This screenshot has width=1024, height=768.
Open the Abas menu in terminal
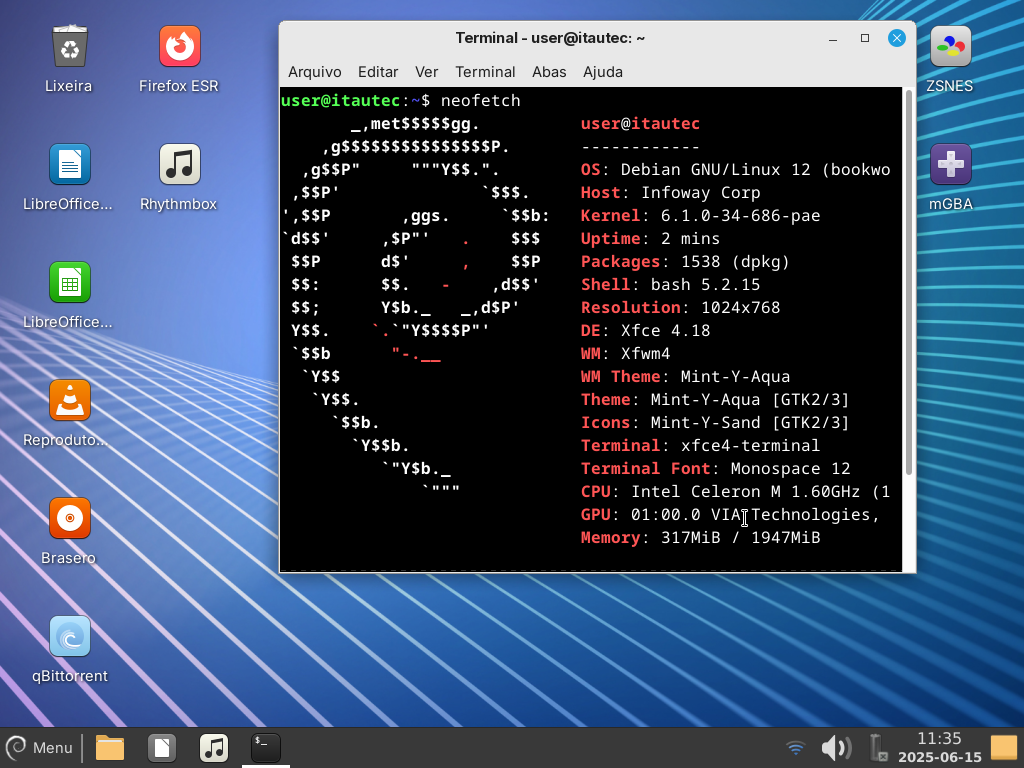point(549,72)
